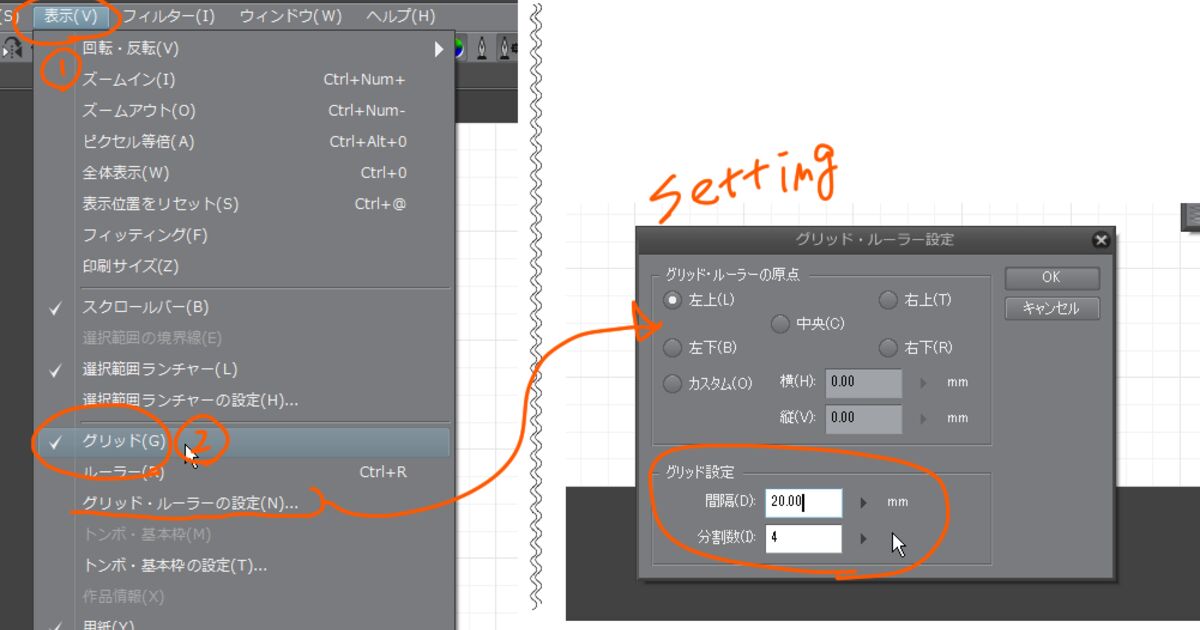Screen dimensions: 1200x630
Task: Click the 分割数(I) input field
Action: pyautogui.click(x=803, y=538)
